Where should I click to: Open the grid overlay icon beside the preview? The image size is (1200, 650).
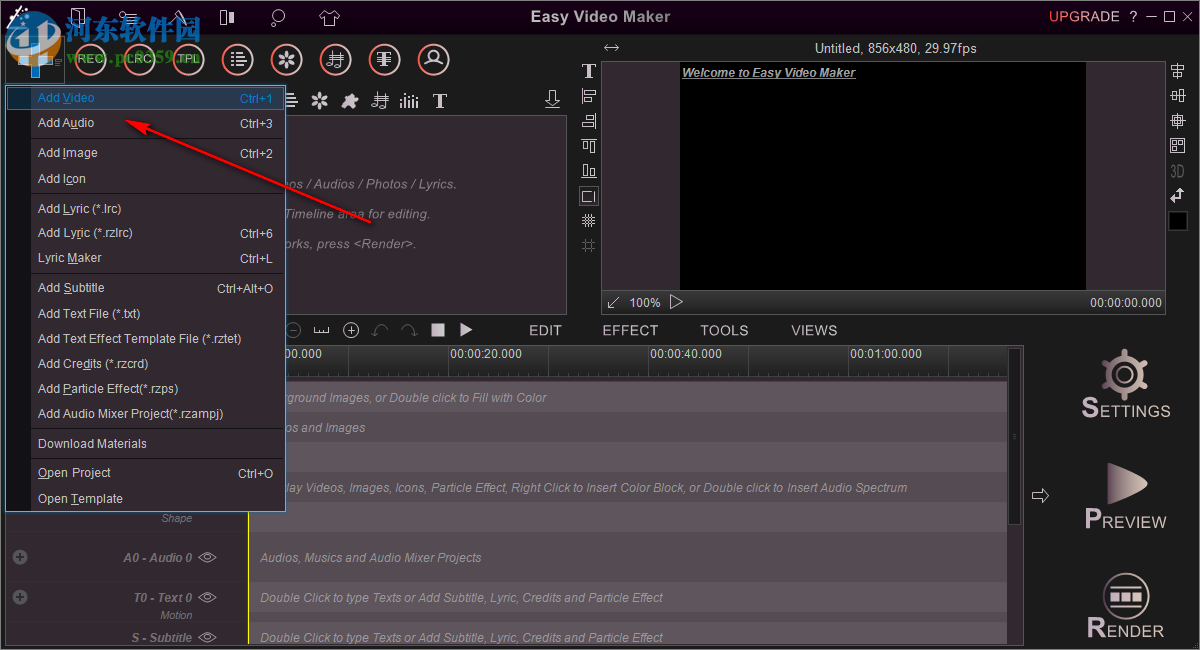pos(588,220)
